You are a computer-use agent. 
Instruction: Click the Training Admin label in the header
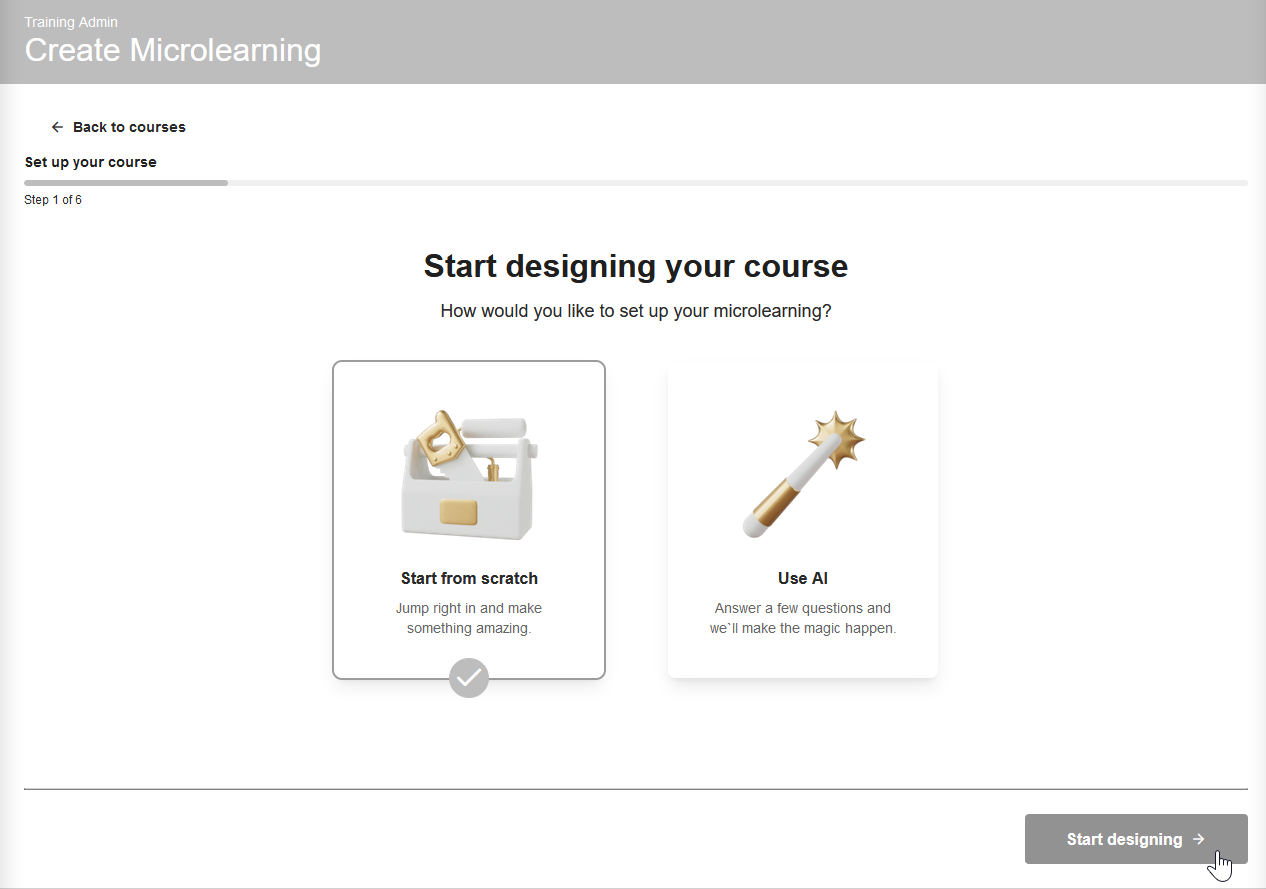point(70,21)
